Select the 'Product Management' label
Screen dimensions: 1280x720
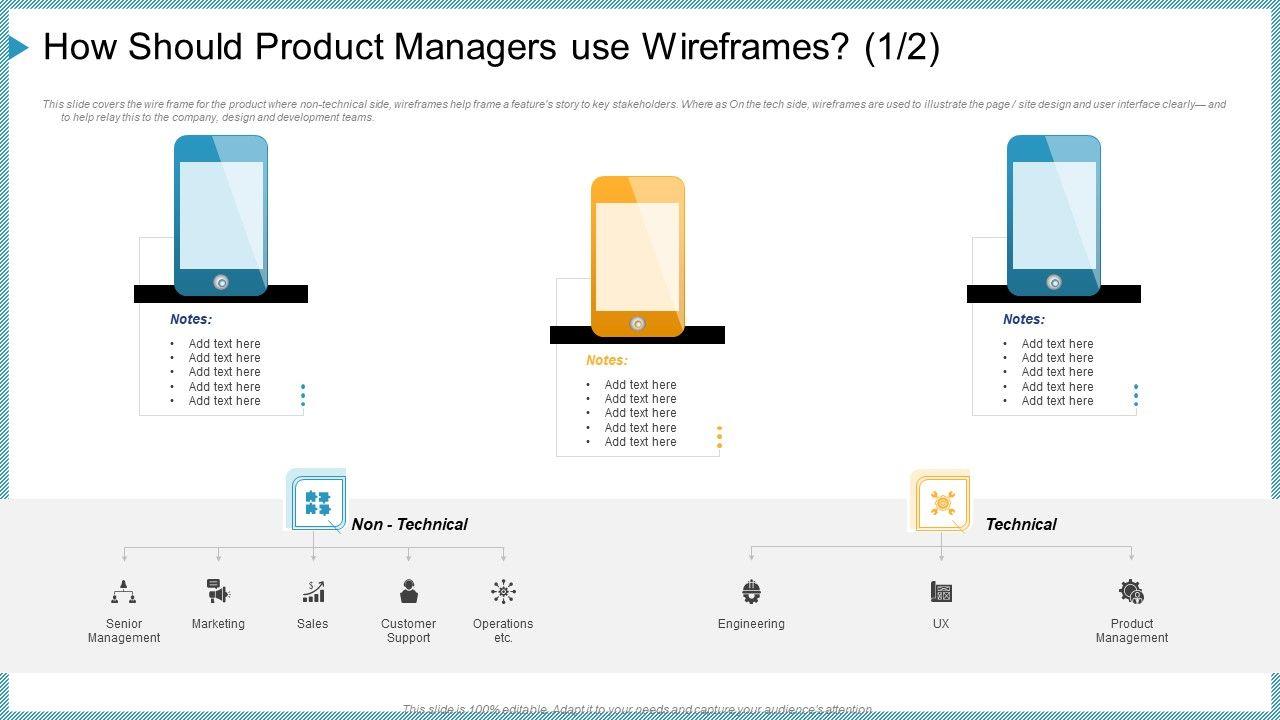1132,631
